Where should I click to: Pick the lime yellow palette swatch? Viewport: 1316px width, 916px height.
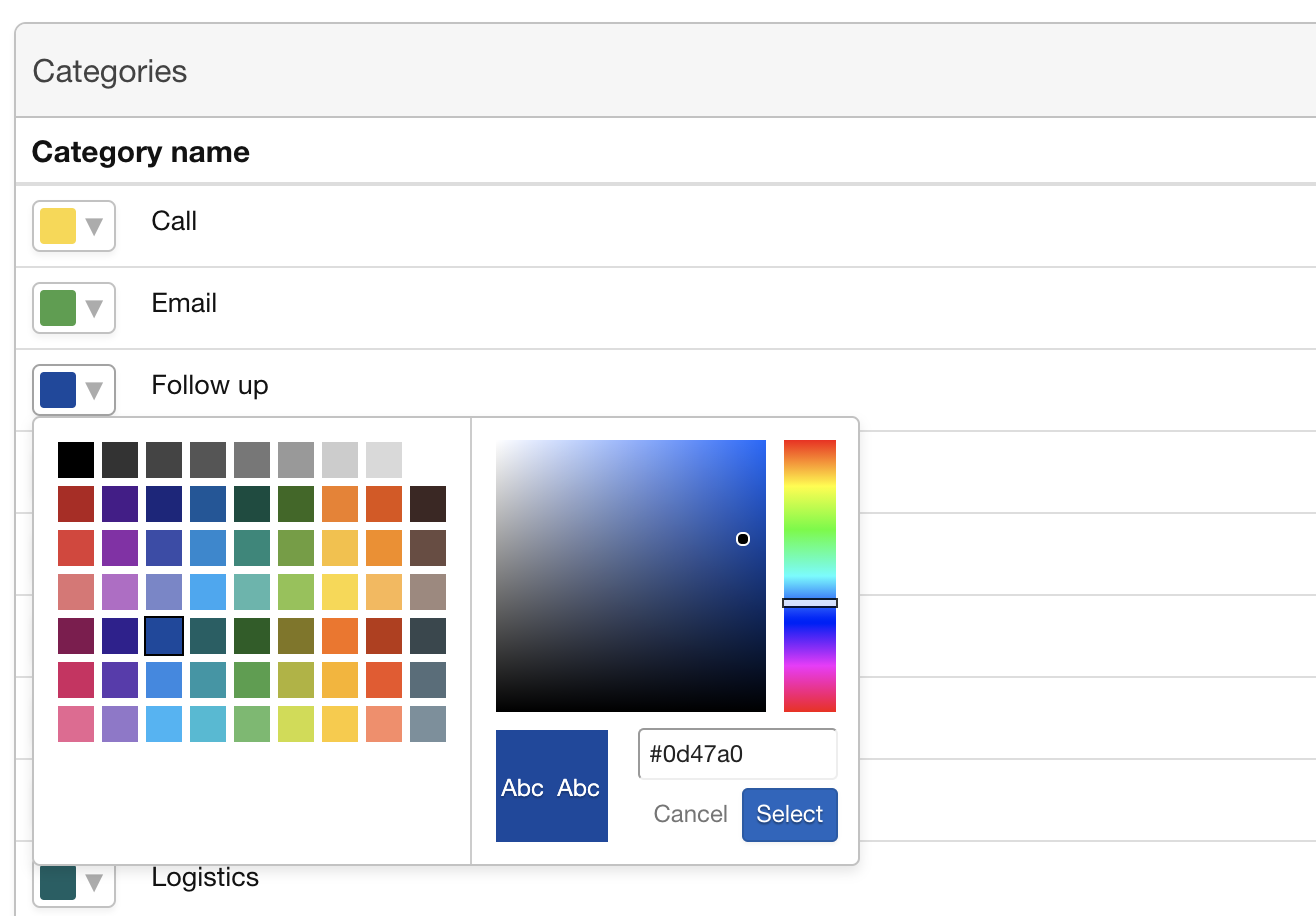coord(296,724)
